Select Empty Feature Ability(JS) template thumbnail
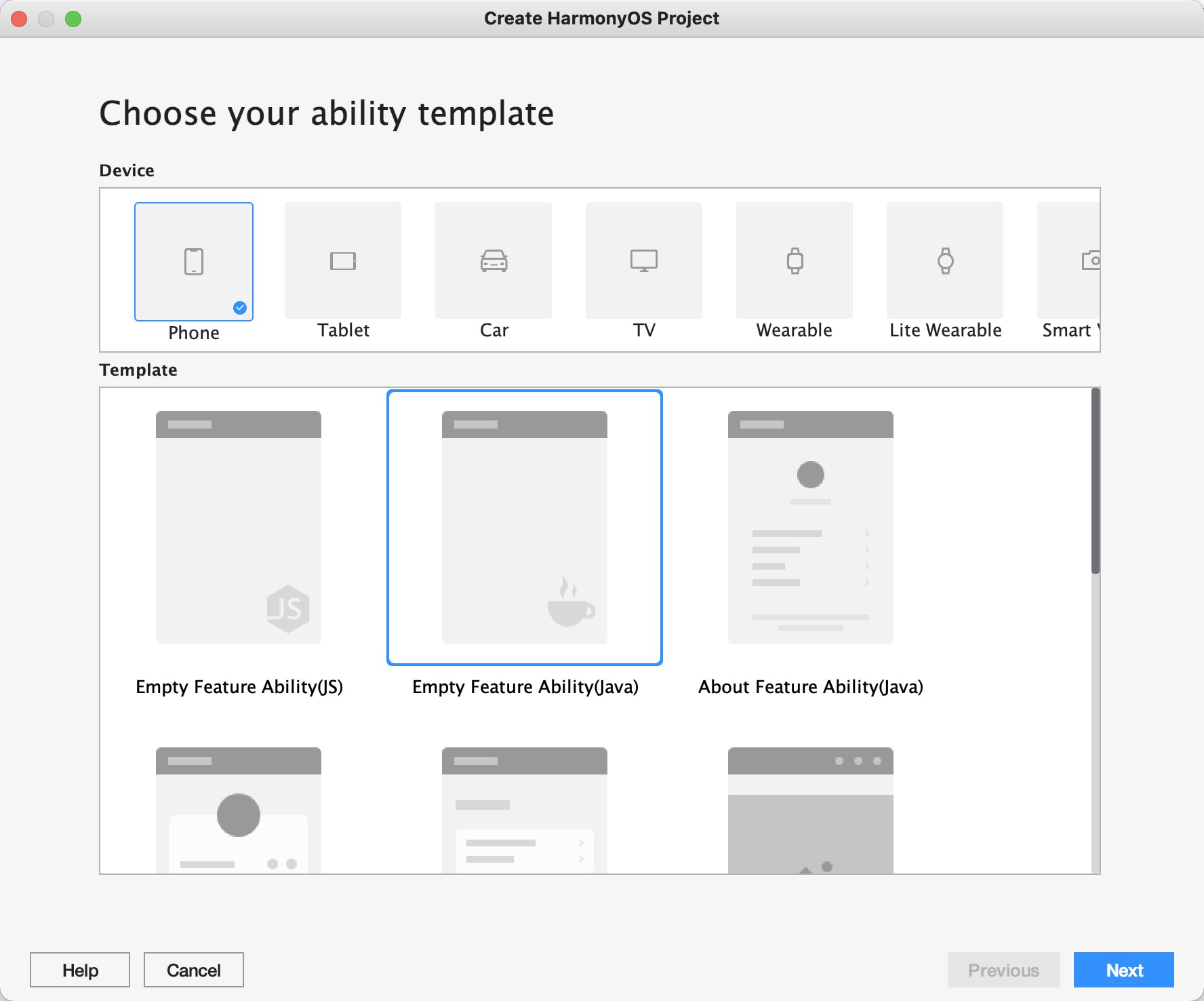Viewport: 1204px width, 1001px height. click(239, 528)
